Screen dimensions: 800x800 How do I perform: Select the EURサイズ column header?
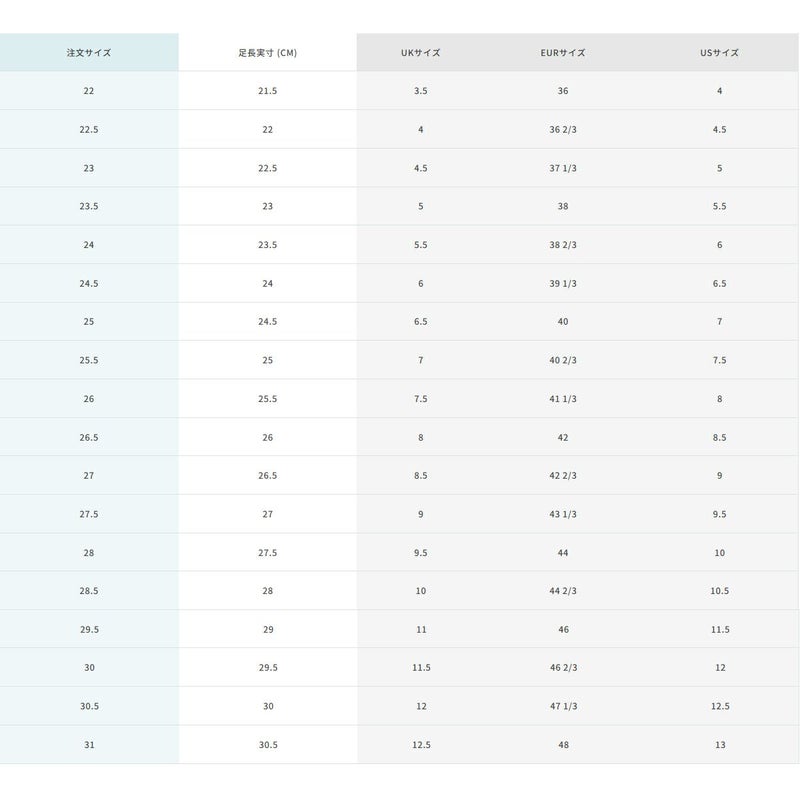[562, 53]
